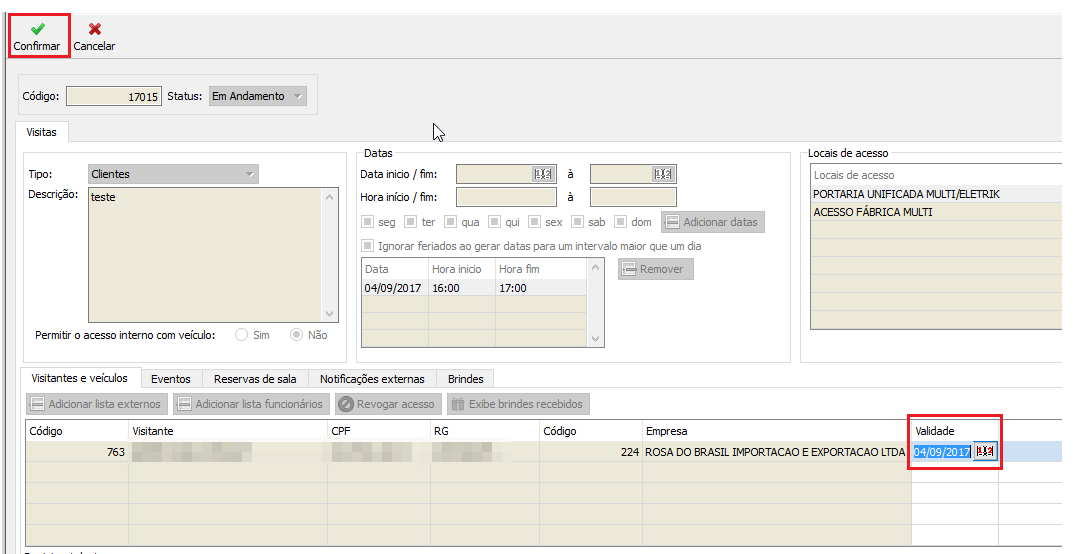
Task: Click the red Cancelar X icon
Action: [x=94, y=29]
